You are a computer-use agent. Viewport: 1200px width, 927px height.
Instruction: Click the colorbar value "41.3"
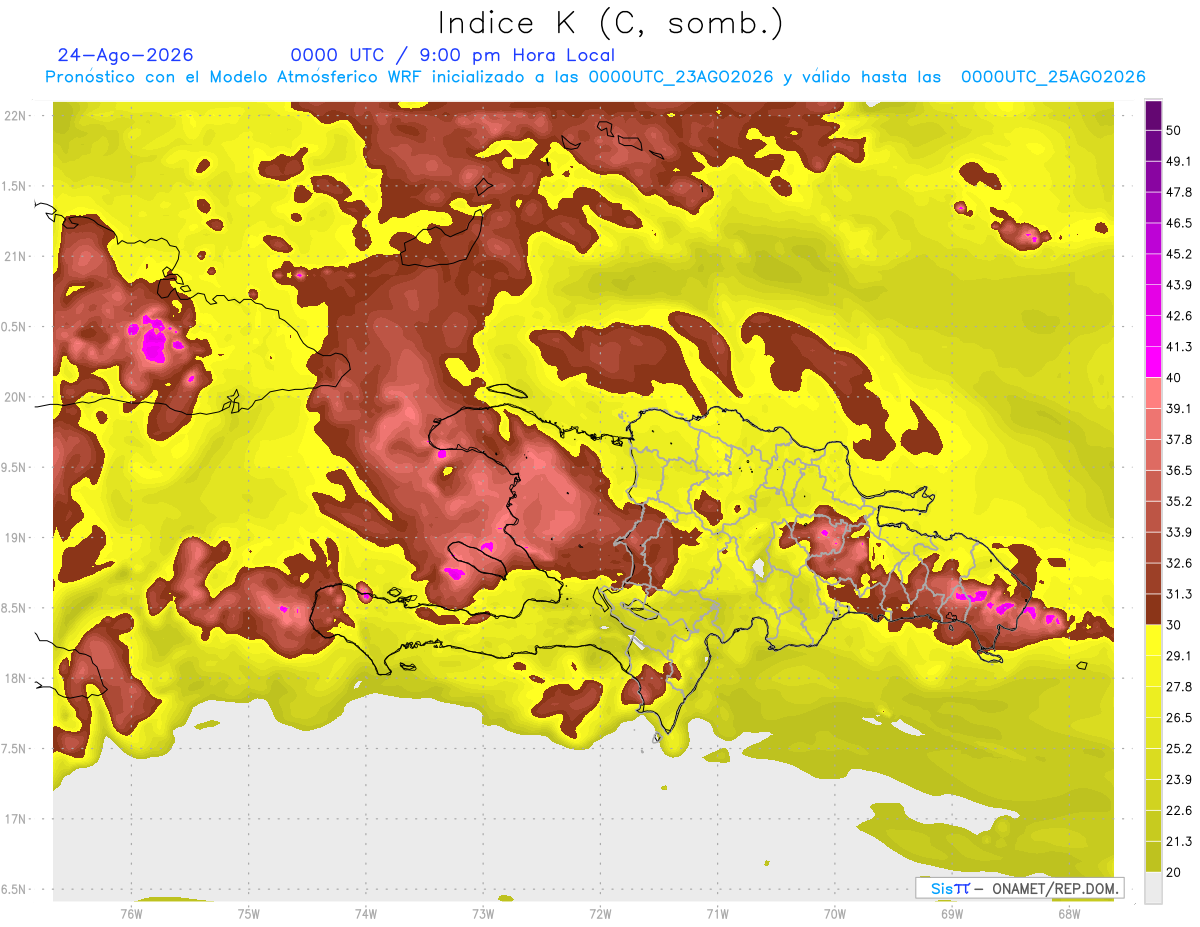point(1179,347)
